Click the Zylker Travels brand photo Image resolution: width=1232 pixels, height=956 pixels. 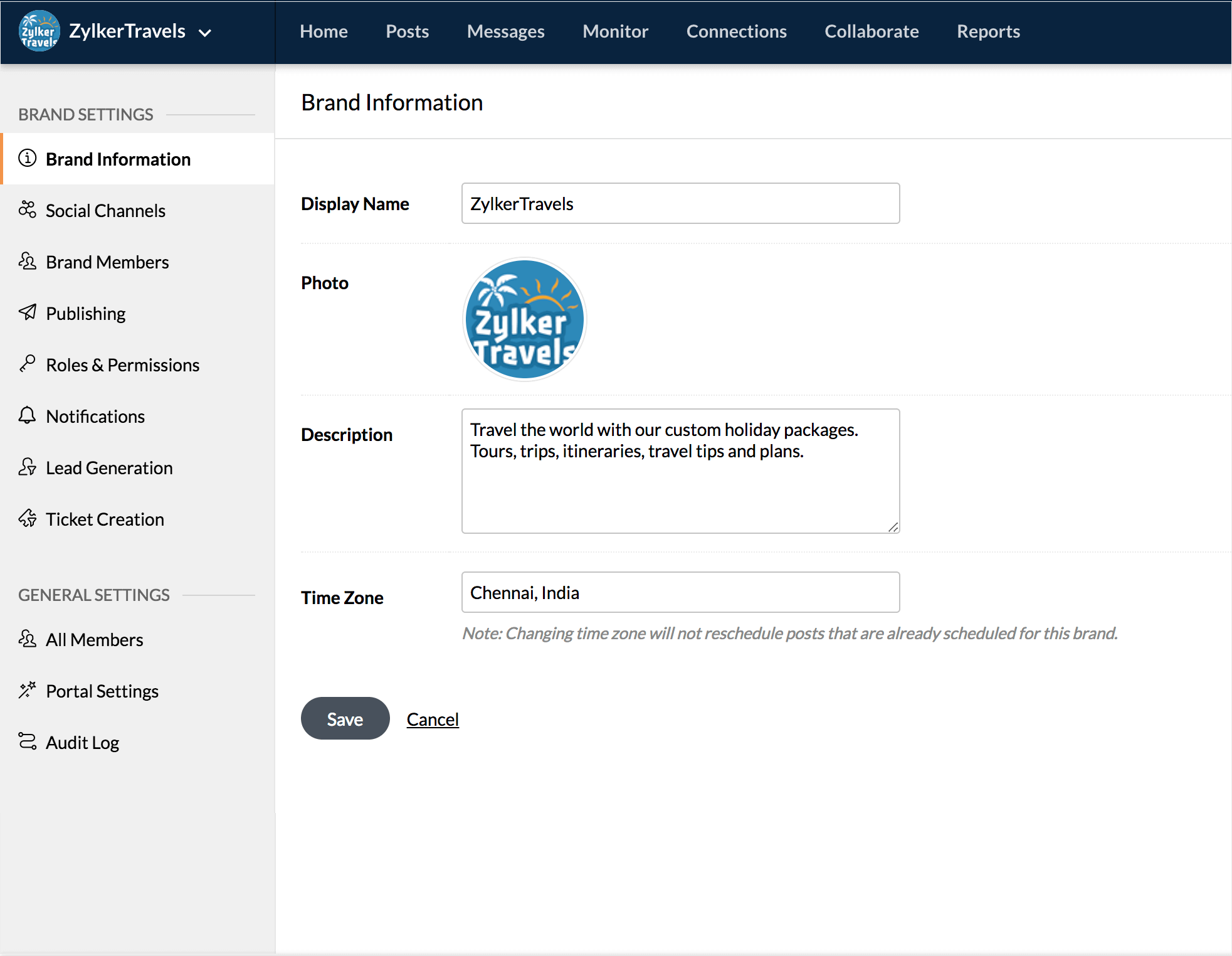(525, 319)
